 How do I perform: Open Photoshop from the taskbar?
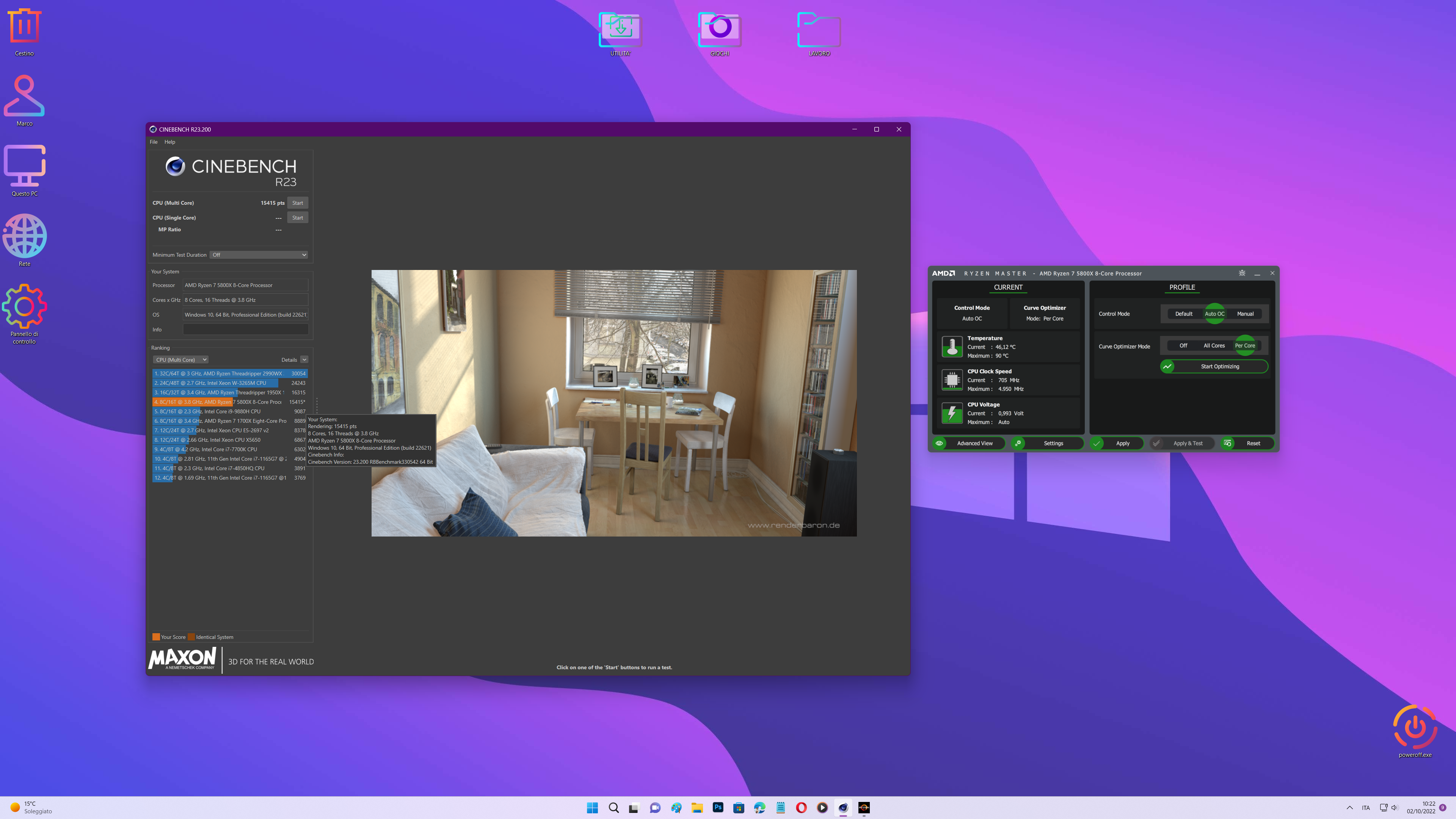[718, 808]
